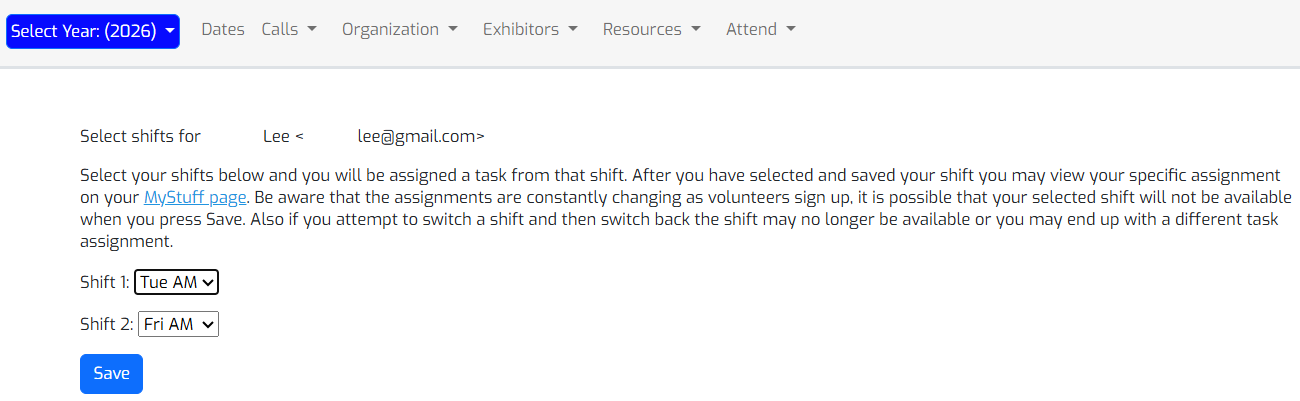The width and height of the screenshot is (1300, 401).
Task: Click the caret arrow beside Calls
Action: point(312,30)
